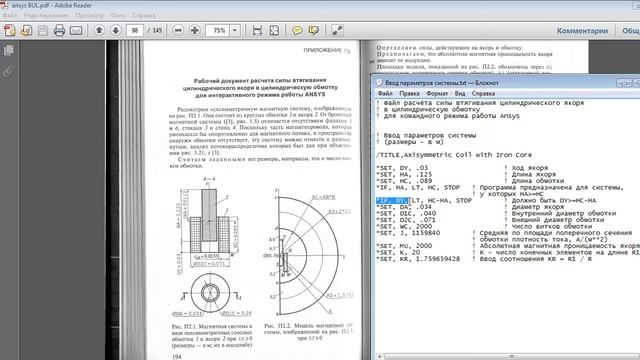
Task: Click page number 194 at PDF page bottom
Action: pyautogui.click(x=176, y=357)
